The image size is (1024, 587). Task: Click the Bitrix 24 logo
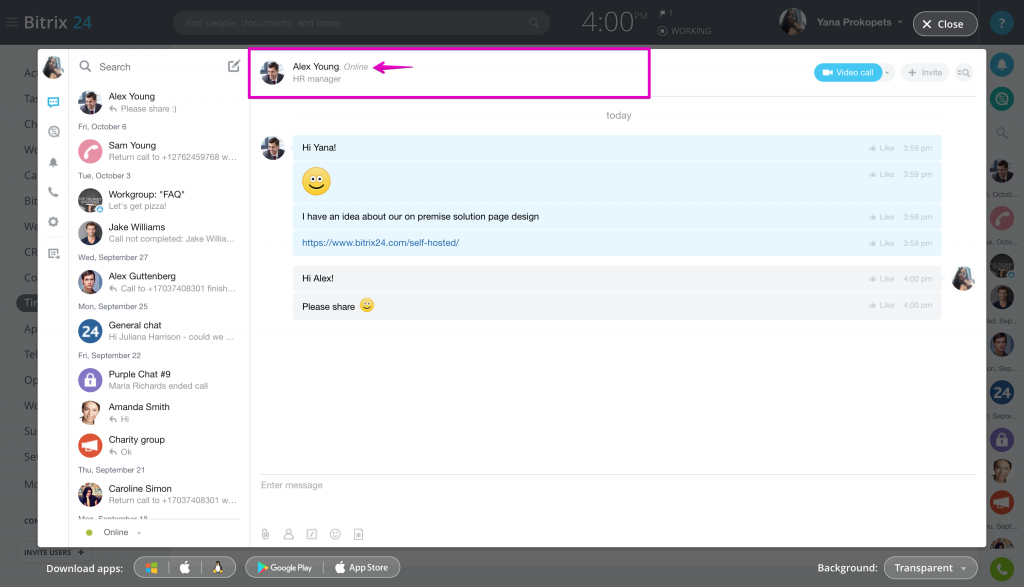tap(58, 22)
